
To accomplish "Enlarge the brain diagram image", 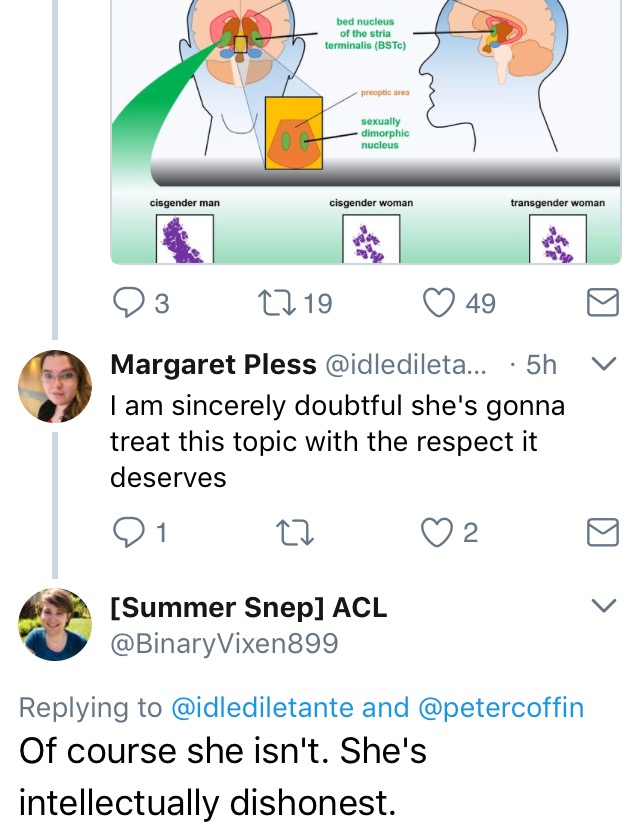I will pos(366,131).
